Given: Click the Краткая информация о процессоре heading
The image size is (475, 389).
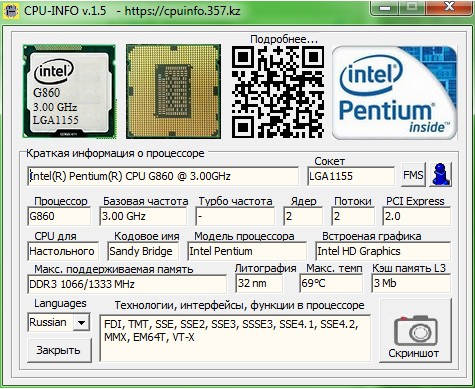Looking at the screenshot, I should pyautogui.click(x=115, y=153).
